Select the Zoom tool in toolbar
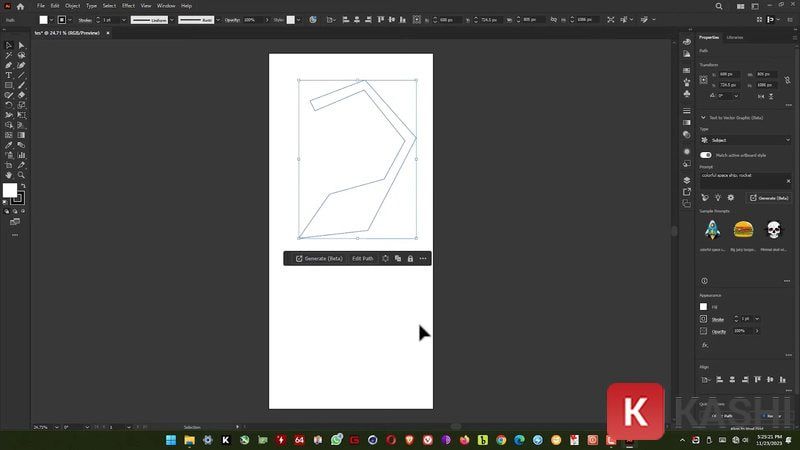This screenshot has width=800, height=450. [x=21, y=175]
